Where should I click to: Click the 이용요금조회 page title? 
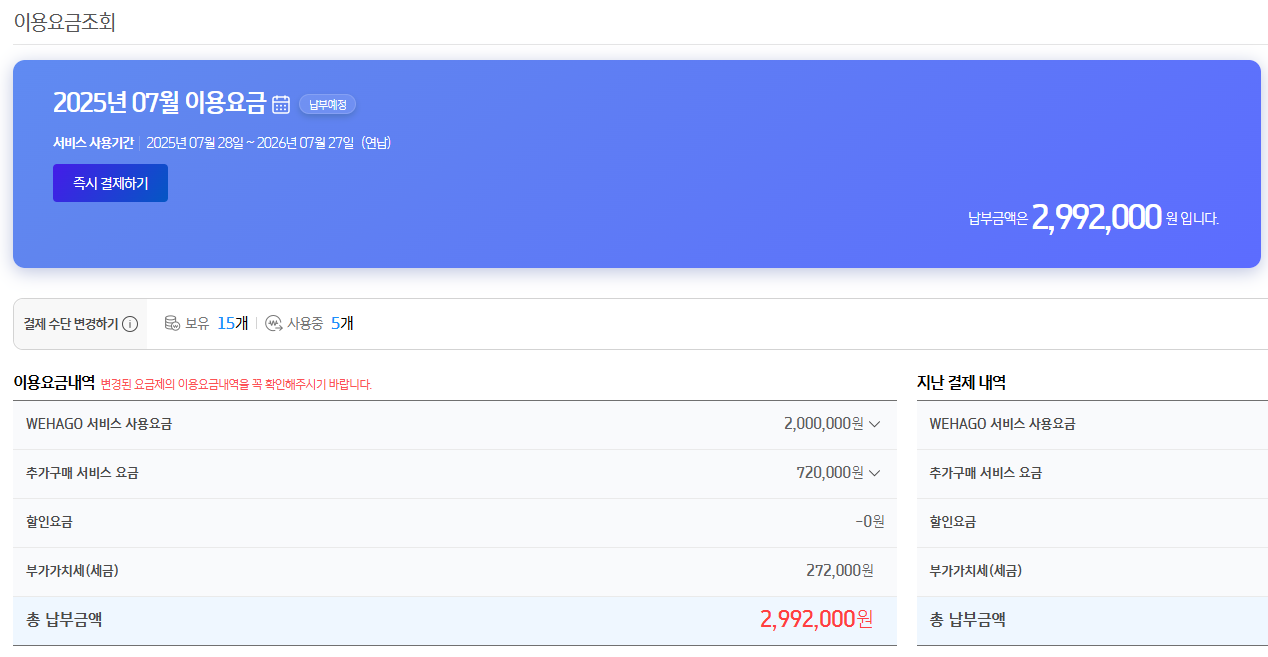tap(65, 22)
